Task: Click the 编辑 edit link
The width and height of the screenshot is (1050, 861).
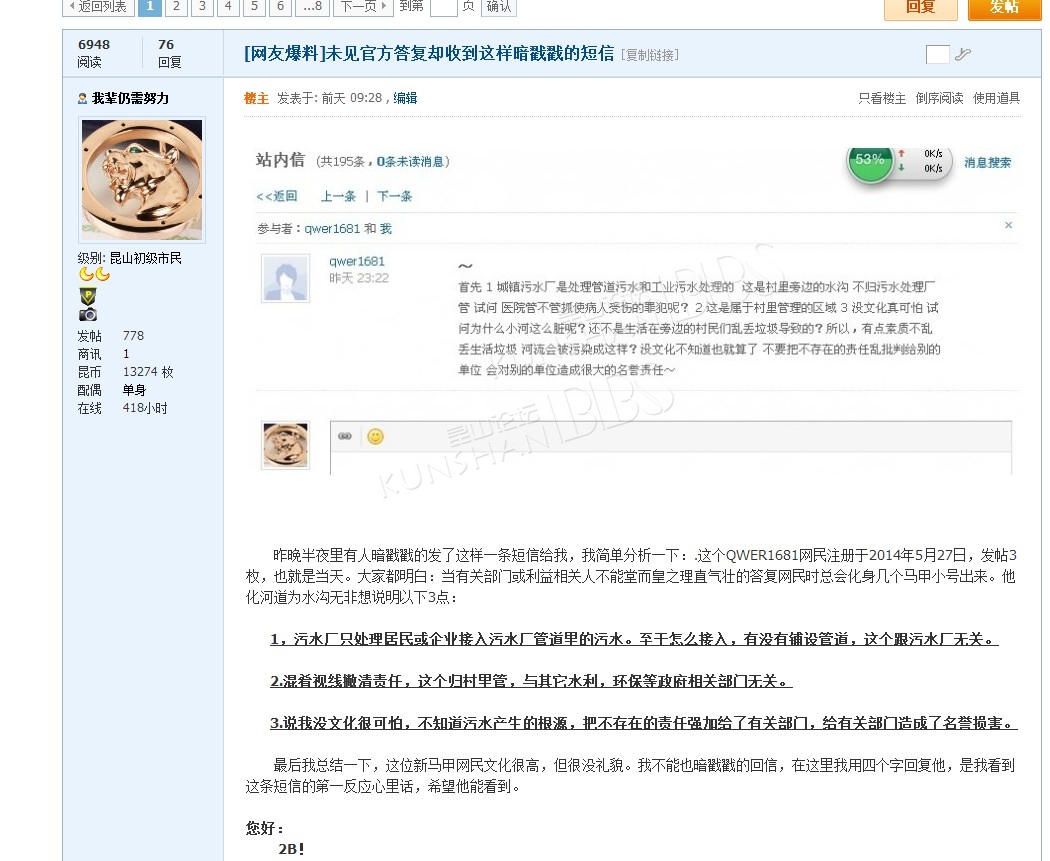Action: click(405, 98)
